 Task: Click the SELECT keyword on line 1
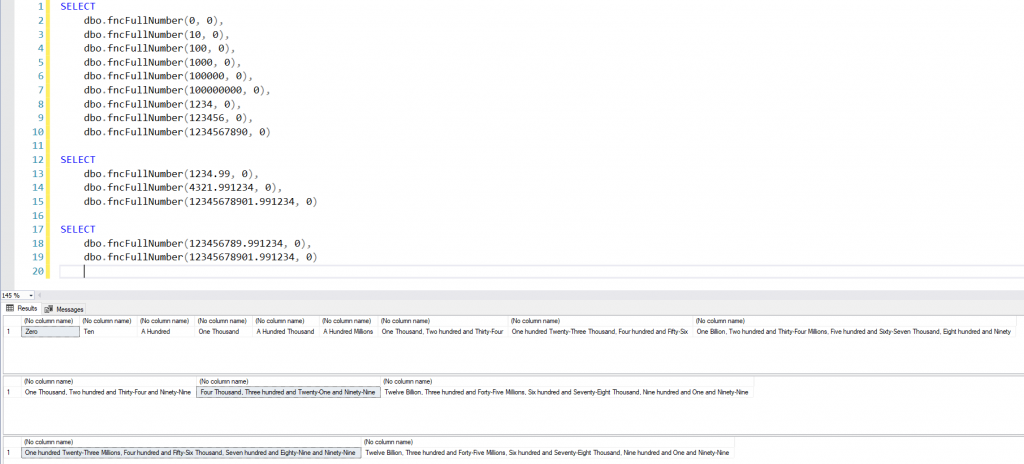tap(78, 7)
